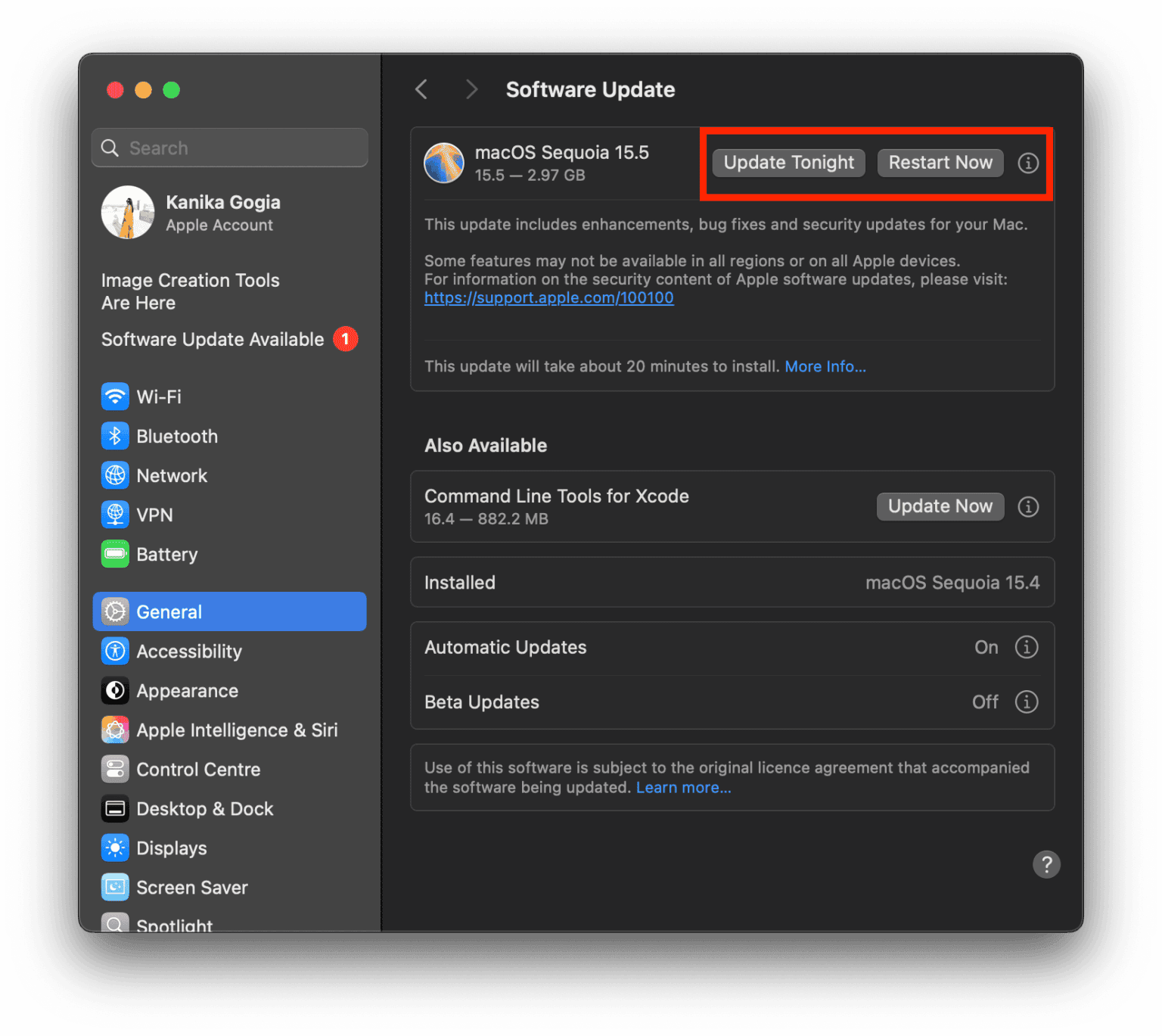The image size is (1162, 1036).
Task: Open Accessibility settings section
Action: coord(189,651)
